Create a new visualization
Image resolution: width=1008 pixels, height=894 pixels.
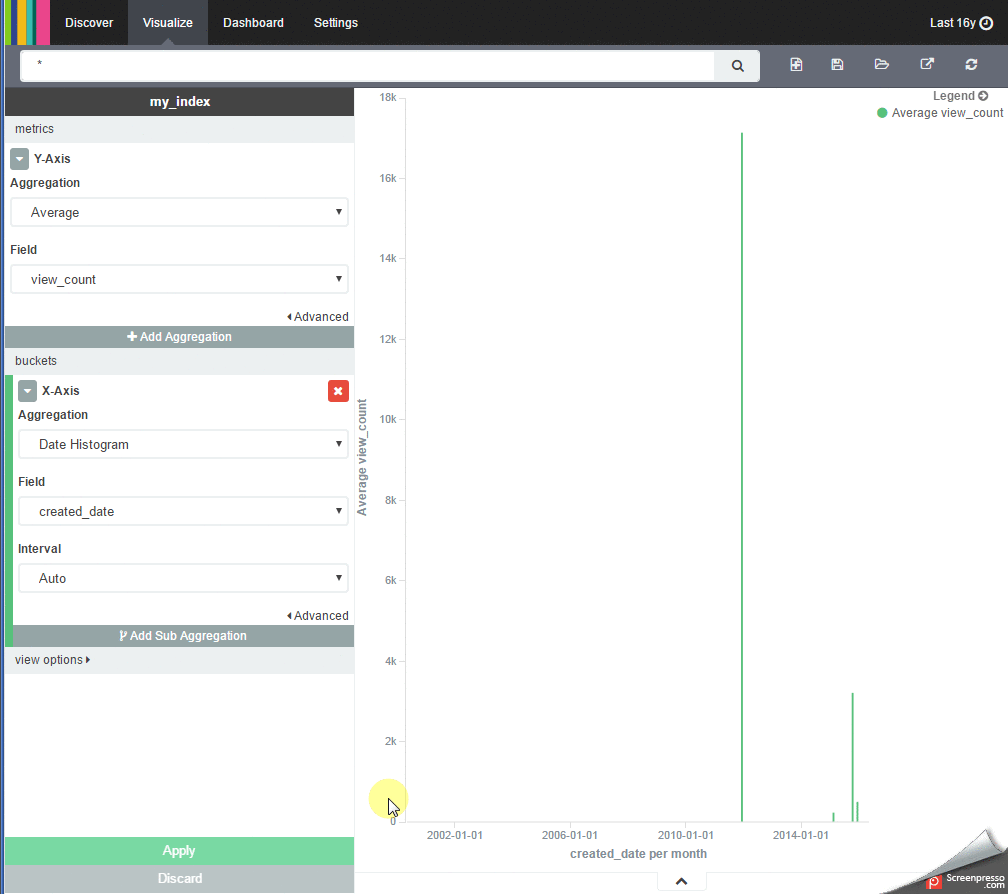coord(796,64)
